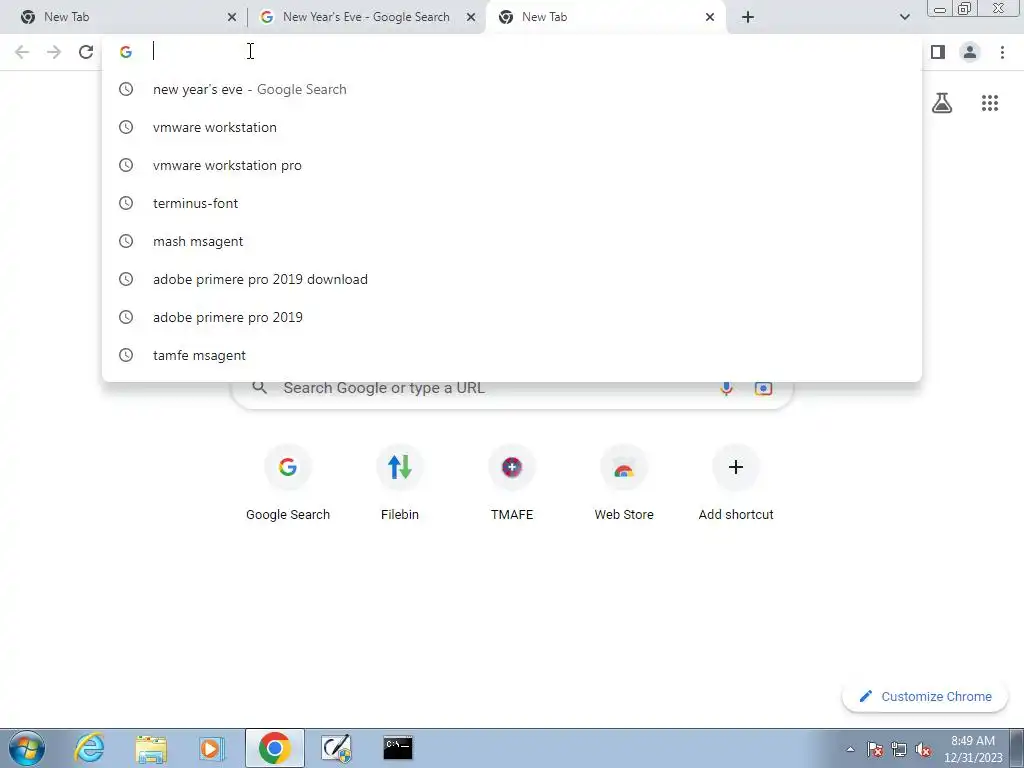Click the muted volume tray icon
Screen dimensions: 1024x768
pyautogui.click(x=923, y=749)
